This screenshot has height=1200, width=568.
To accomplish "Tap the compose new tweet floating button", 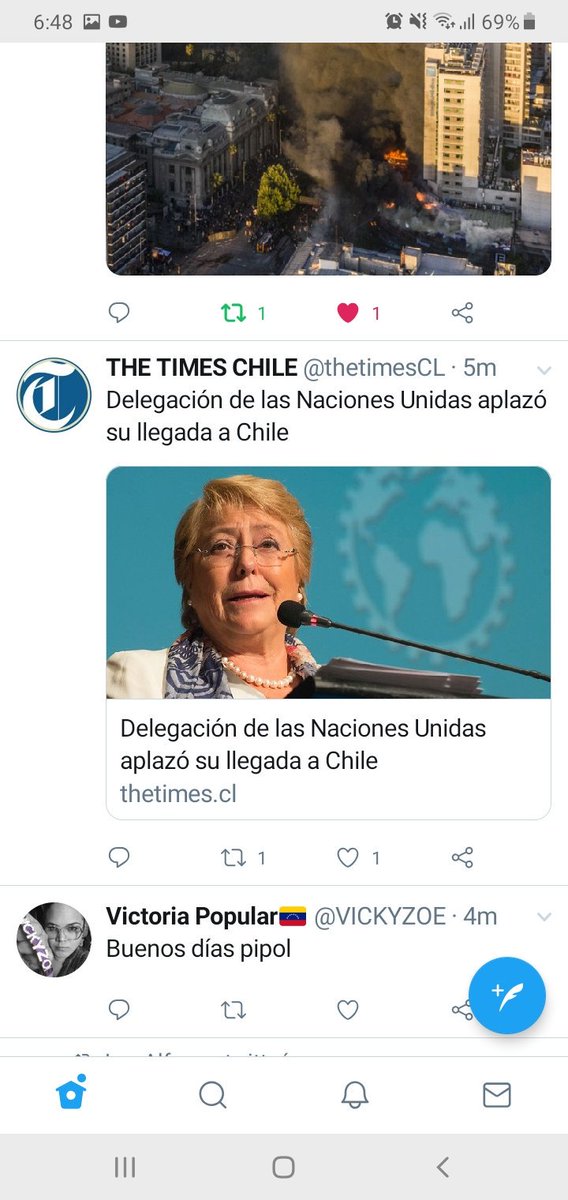I will pos(507,995).
